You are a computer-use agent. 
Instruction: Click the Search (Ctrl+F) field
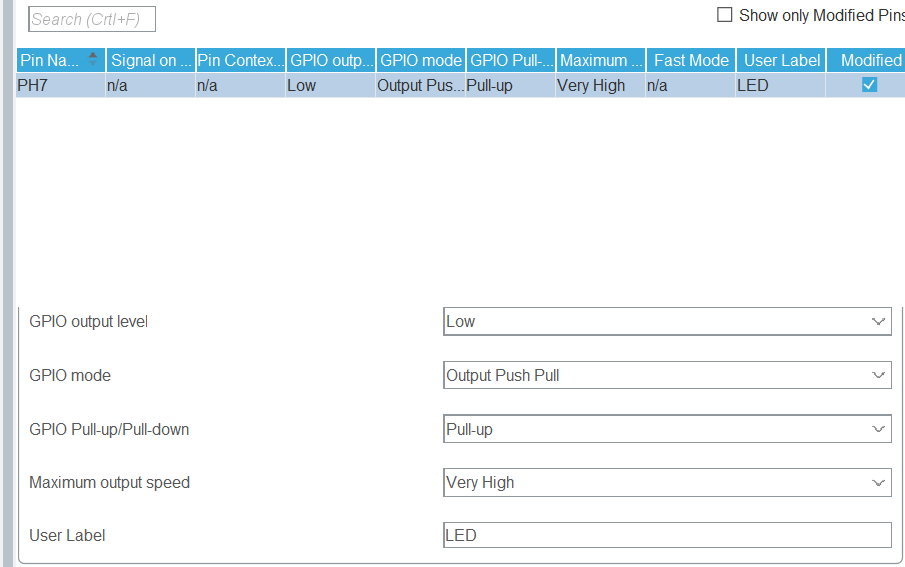point(92,19)
